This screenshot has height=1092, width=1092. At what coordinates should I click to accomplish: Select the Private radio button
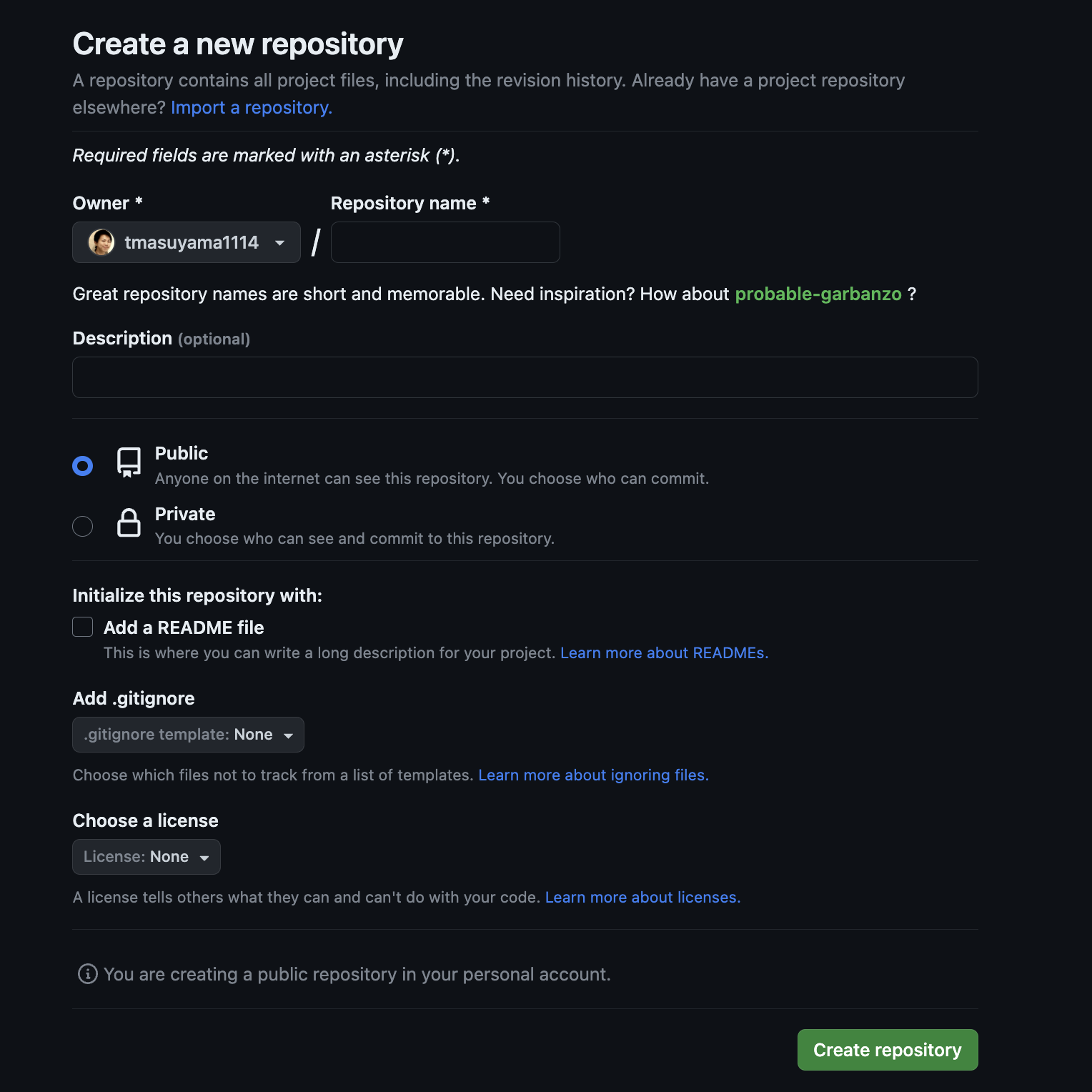[x=83, y=526]
